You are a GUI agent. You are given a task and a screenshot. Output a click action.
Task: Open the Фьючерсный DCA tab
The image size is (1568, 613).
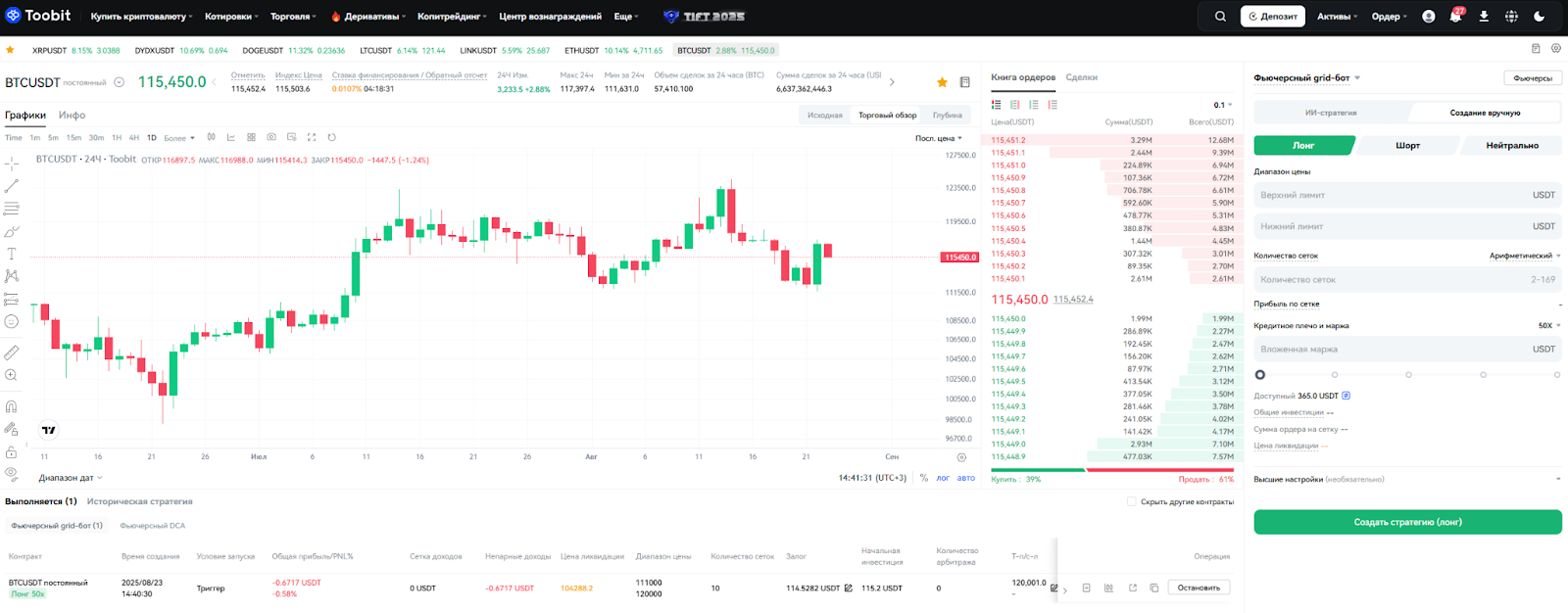[x=152, y=526]
